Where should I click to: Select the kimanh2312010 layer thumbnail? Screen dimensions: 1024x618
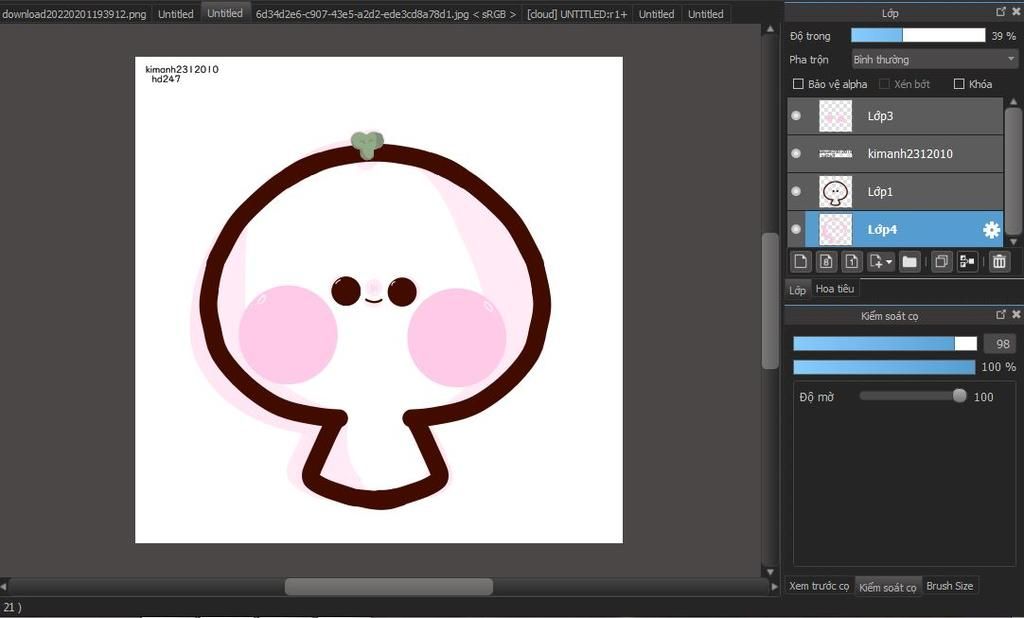point(835,154)
